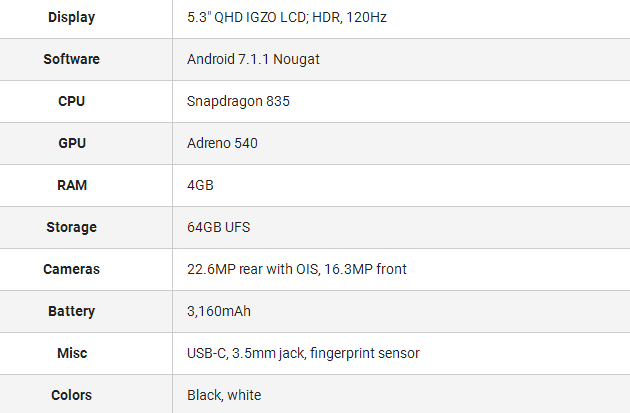Select the 4GB RAM value
630x413 pixels.
click(x=200, y=185)
